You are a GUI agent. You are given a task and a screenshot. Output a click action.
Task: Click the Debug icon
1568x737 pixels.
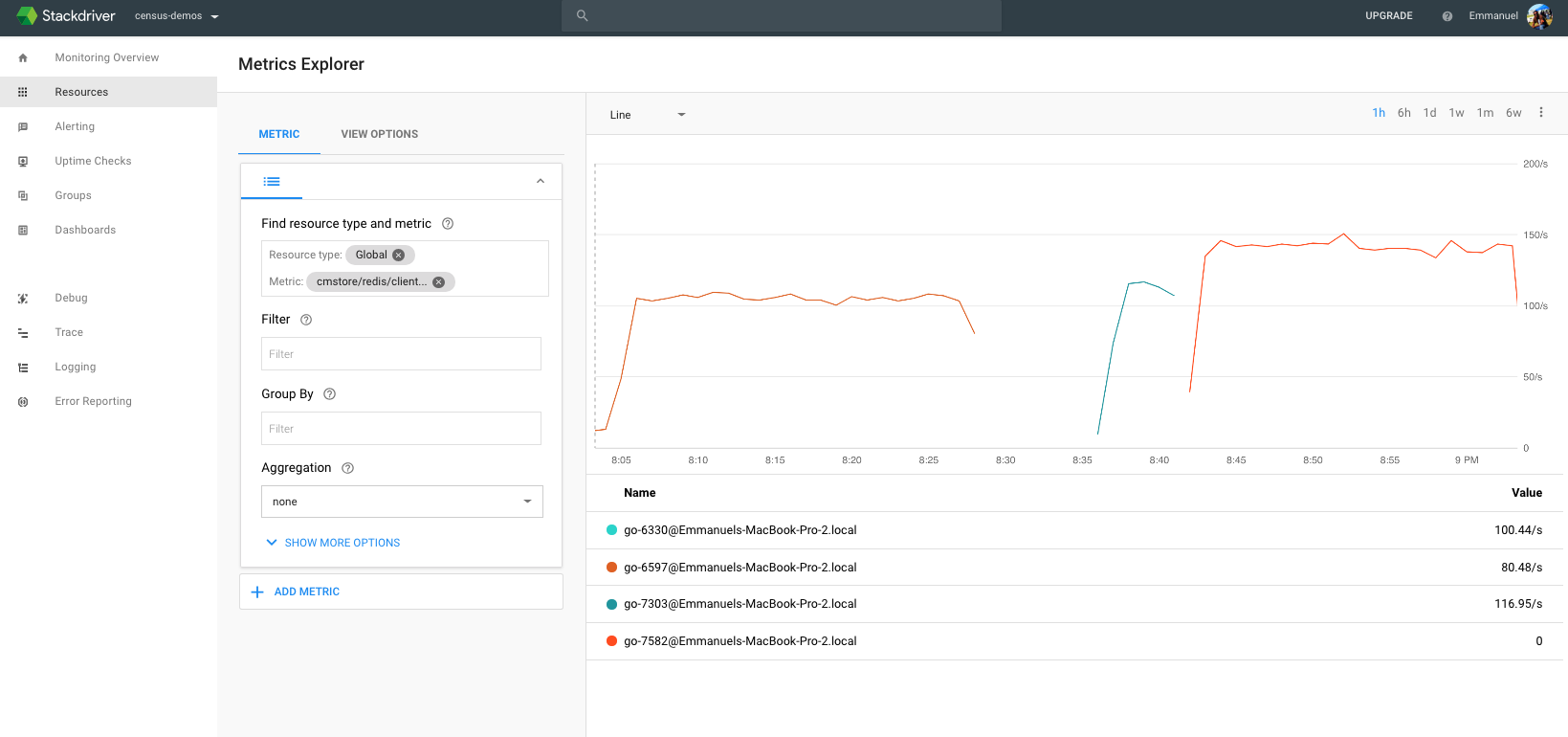23,298
